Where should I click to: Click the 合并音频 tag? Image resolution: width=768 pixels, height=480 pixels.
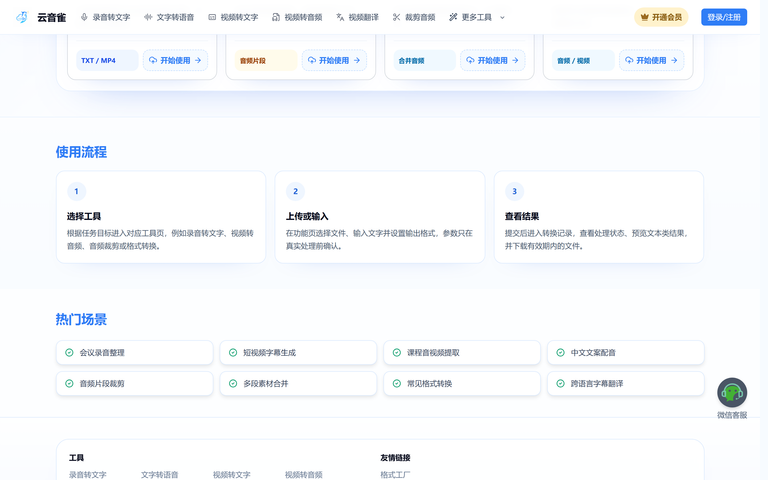425,60
